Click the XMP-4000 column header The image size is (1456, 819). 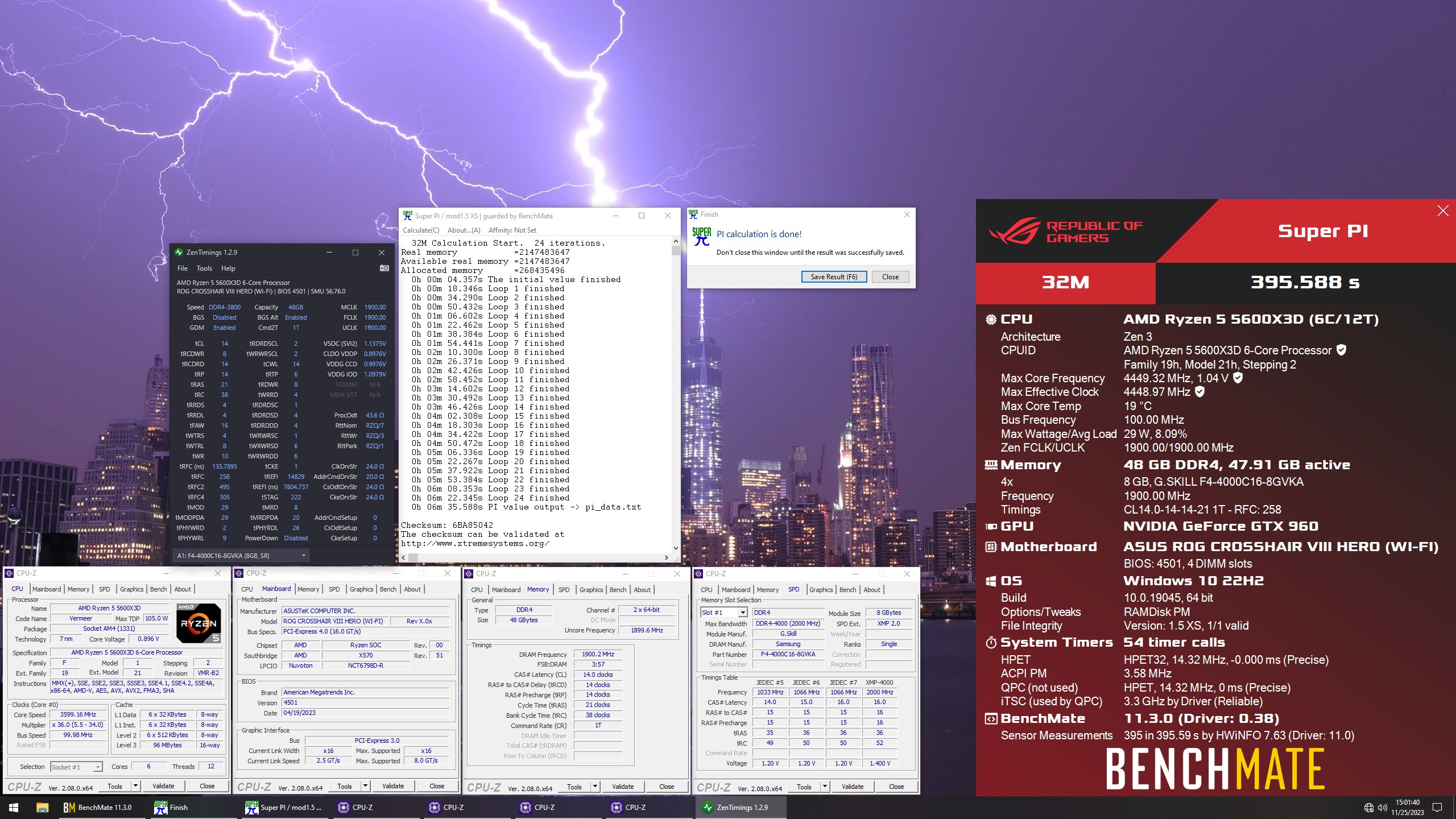pos(879,682)
